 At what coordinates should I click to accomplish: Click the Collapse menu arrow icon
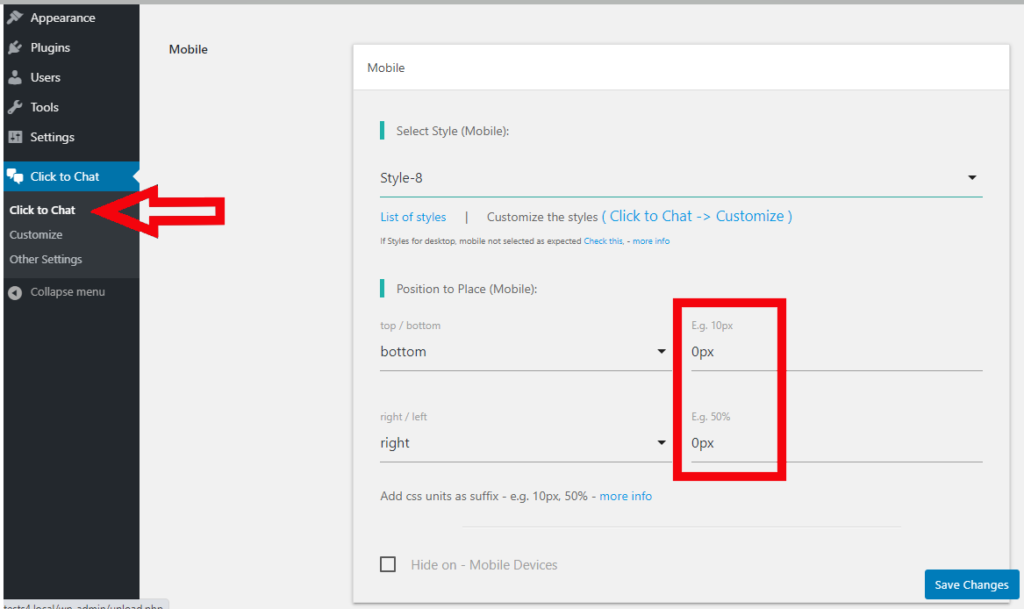coord(15,293)
